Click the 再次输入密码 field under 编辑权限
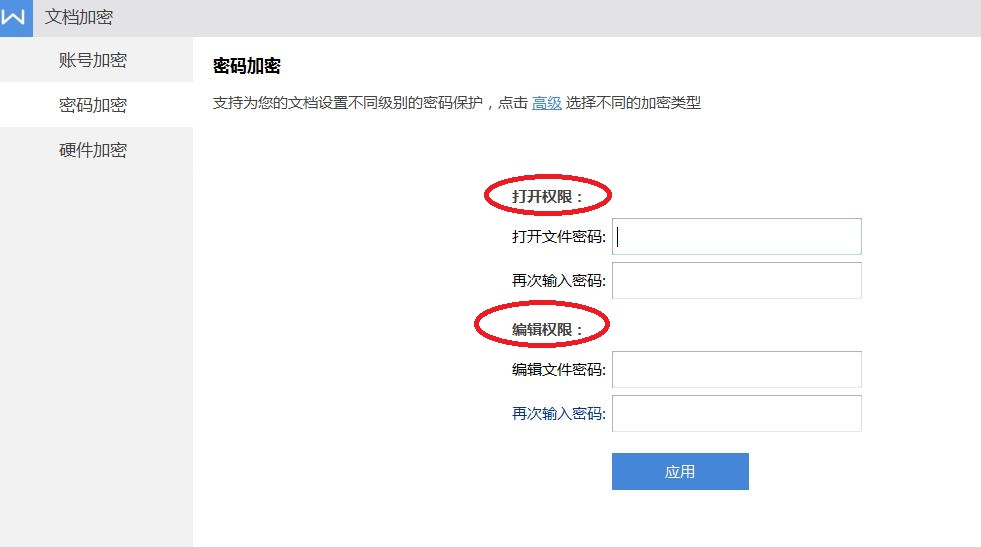The image size is (981, 547). (x=736, y=413)
